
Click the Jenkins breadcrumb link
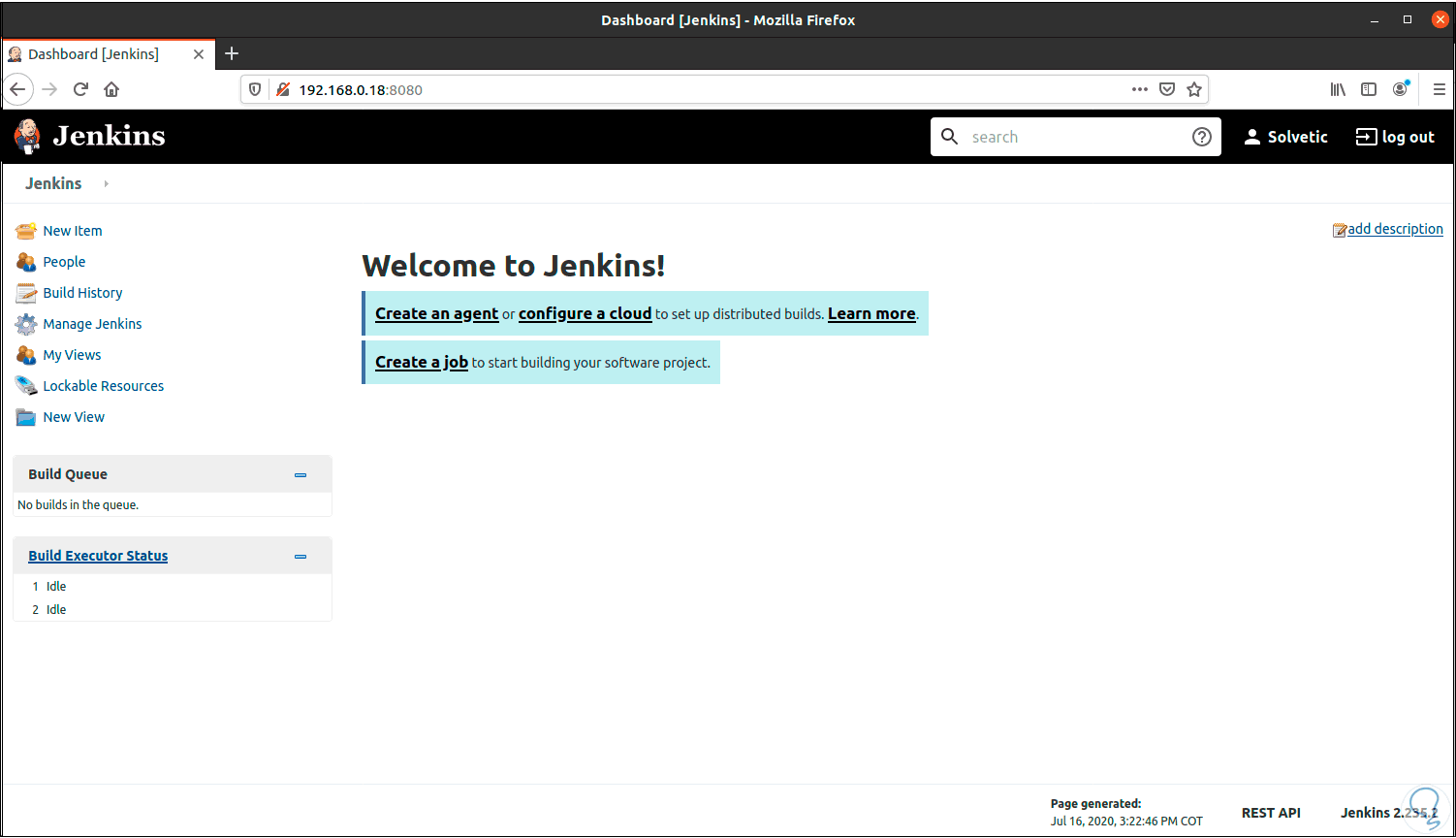click(53, 183)
